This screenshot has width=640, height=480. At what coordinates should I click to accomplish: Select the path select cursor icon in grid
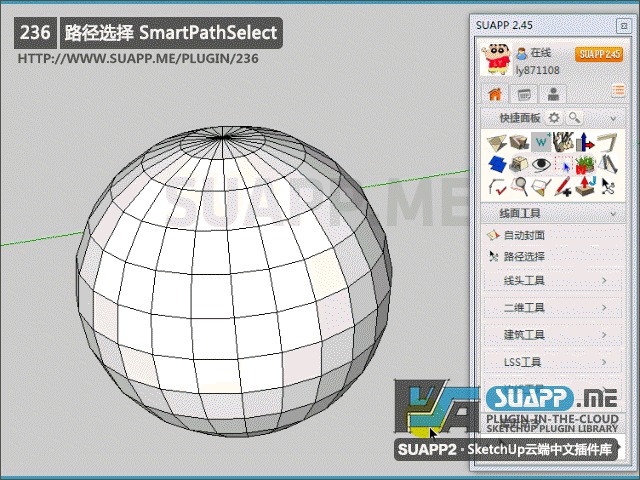point(607,187)
